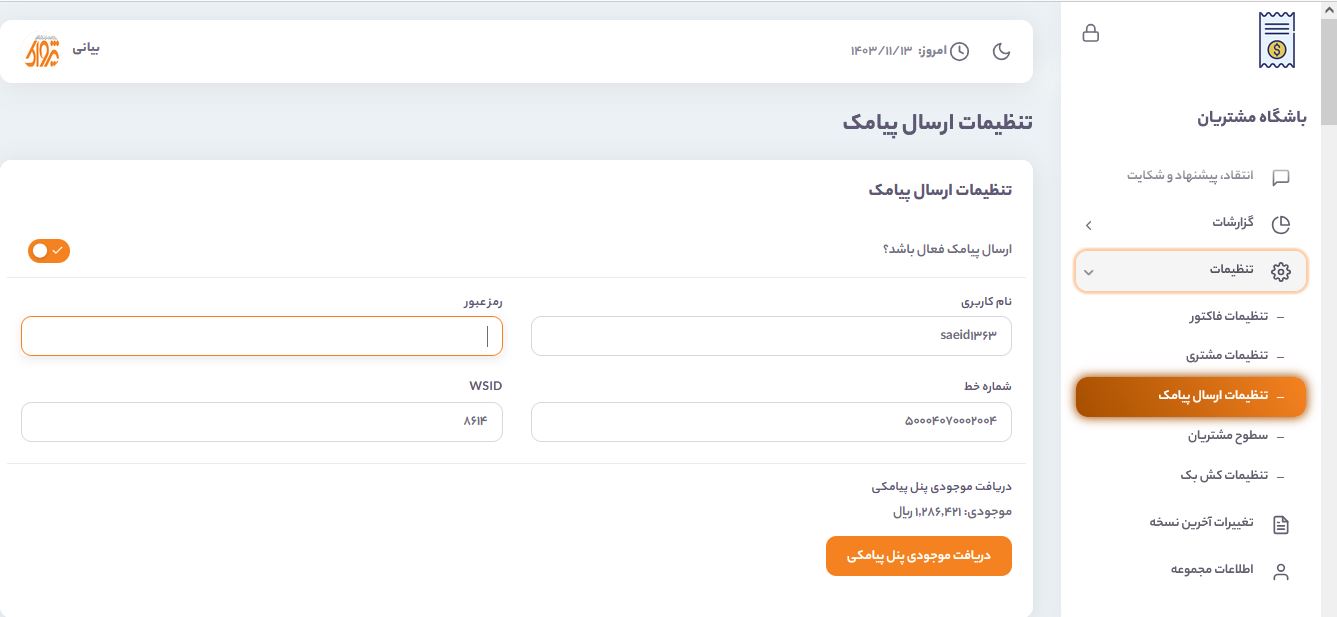
Task: Open تنظیمات مشتری settings page
Action: [1227, 355]
